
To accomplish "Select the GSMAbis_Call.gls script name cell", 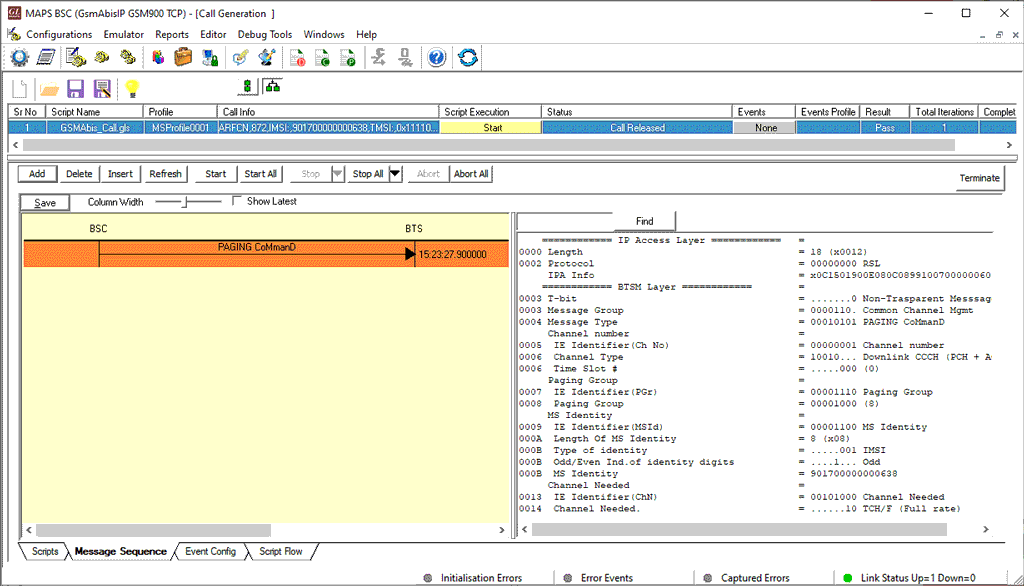I will pyautogui.click(x=95, y=128).
